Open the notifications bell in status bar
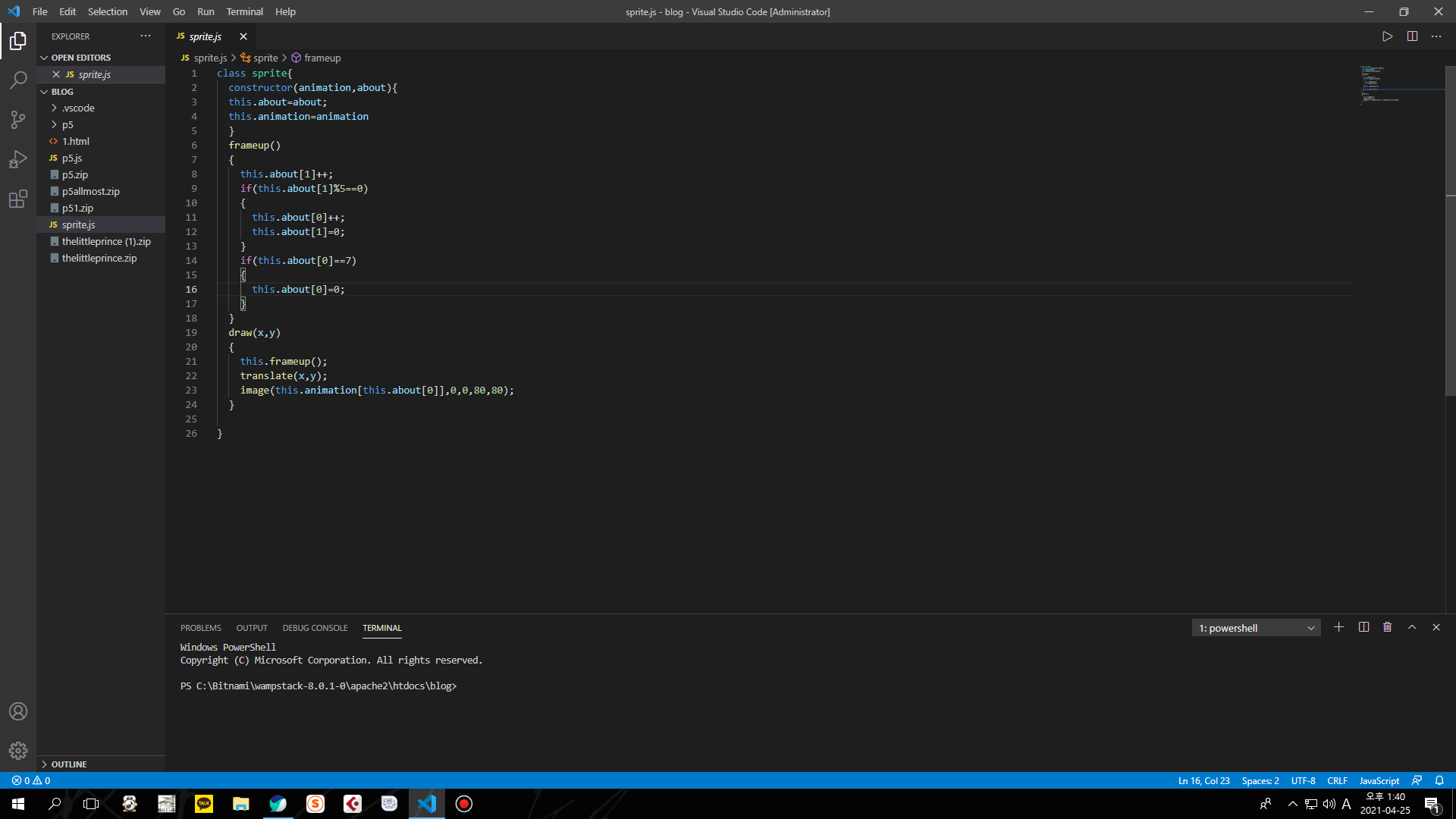 point(1439,780)
